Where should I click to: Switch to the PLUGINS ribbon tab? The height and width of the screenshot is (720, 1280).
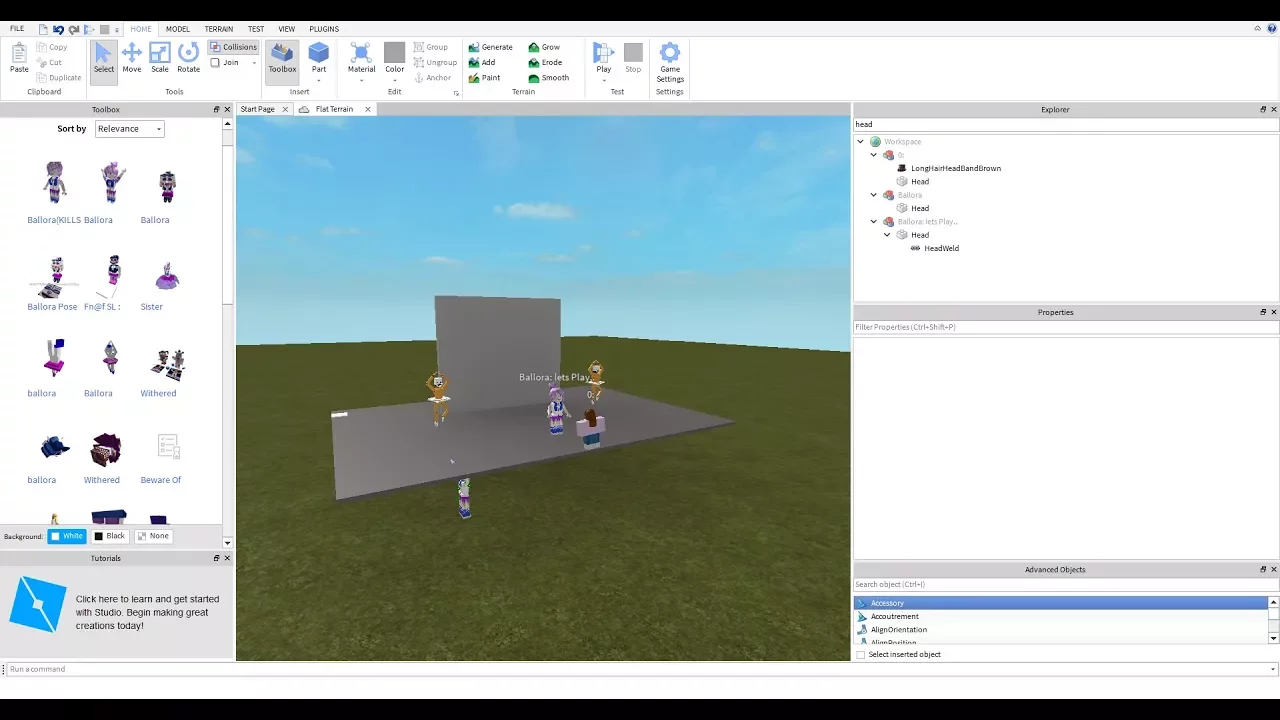[324, 29]
